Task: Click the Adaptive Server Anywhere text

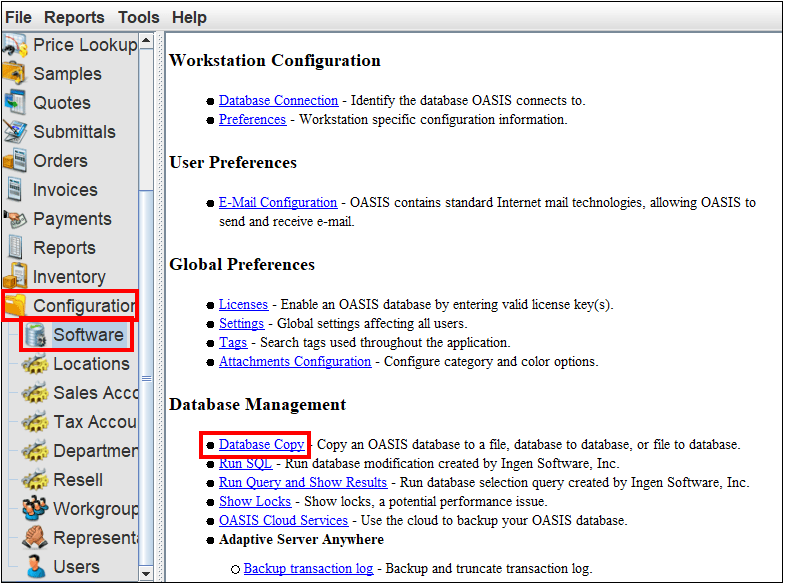Action: point(301,540)
